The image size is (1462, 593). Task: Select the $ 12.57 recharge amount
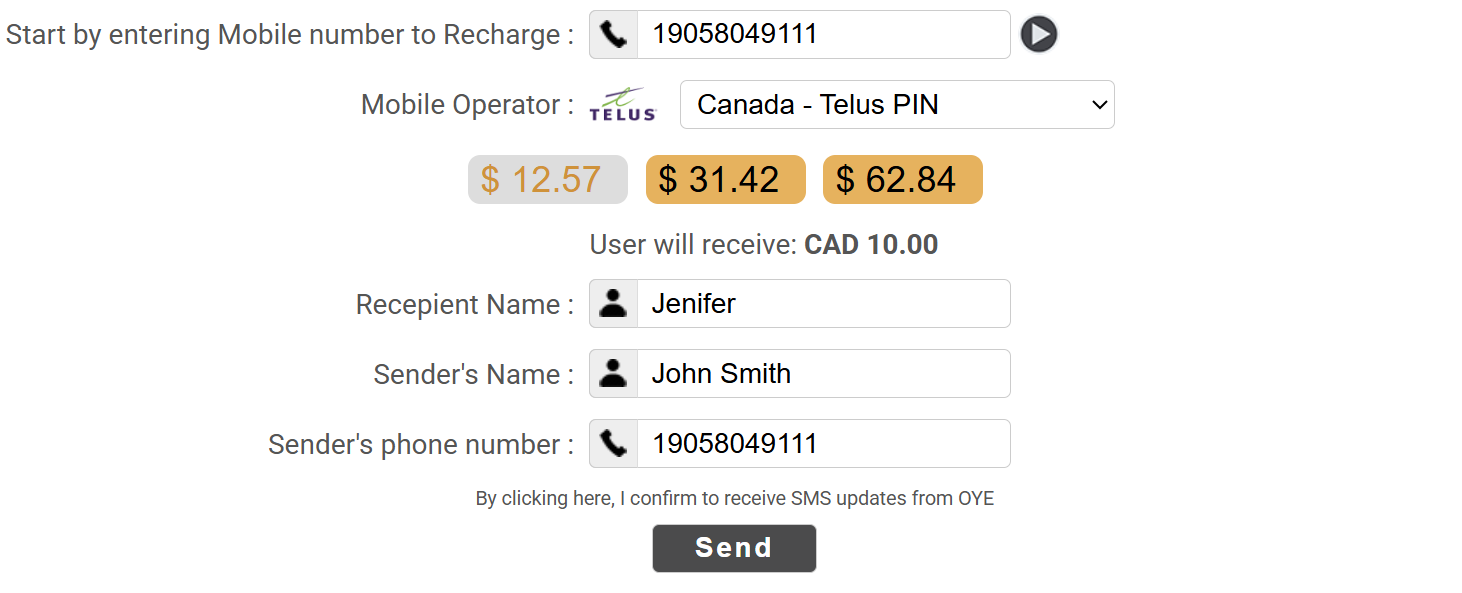[547, 180]
